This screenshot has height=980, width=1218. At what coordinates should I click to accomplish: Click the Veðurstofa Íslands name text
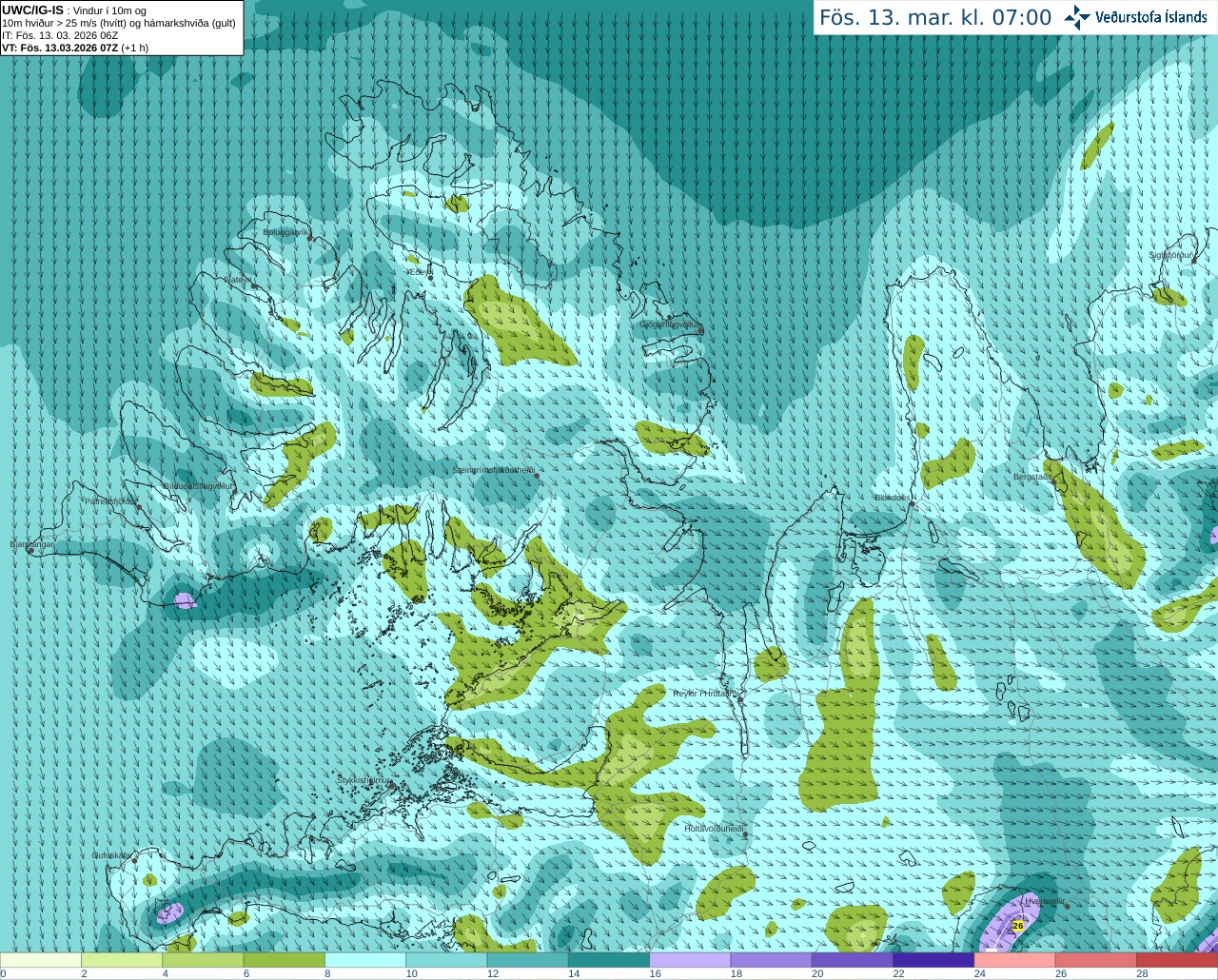(x=1150, y=17)
